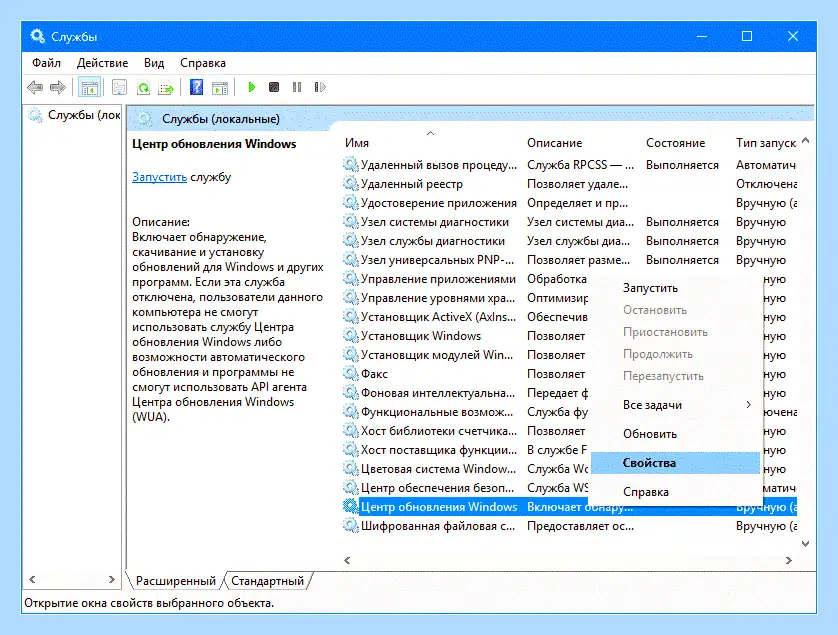Click gear icon of Удаленный реестр row
Image resolution: width=838 pixels, height=635 pixels.
coord(350,184)
